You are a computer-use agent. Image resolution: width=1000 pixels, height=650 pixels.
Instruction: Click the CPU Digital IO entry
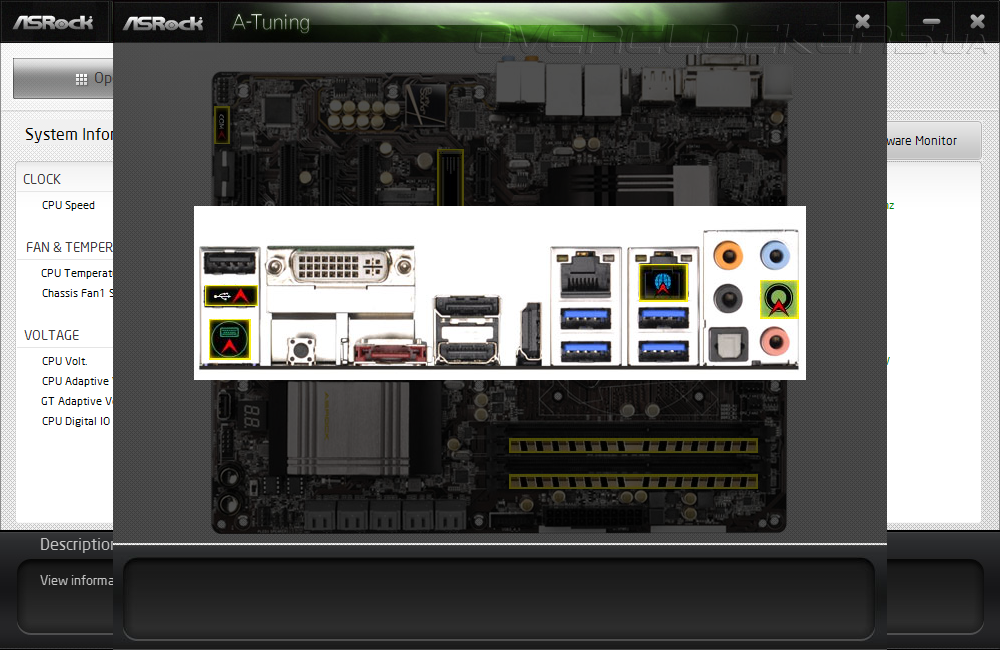(x=76, y=422)
